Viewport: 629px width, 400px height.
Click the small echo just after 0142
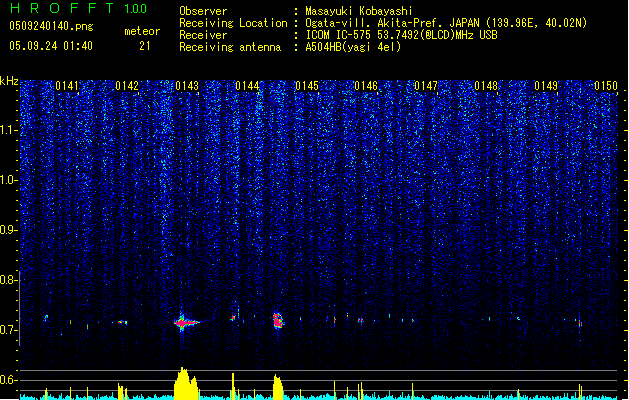point(123,322)
